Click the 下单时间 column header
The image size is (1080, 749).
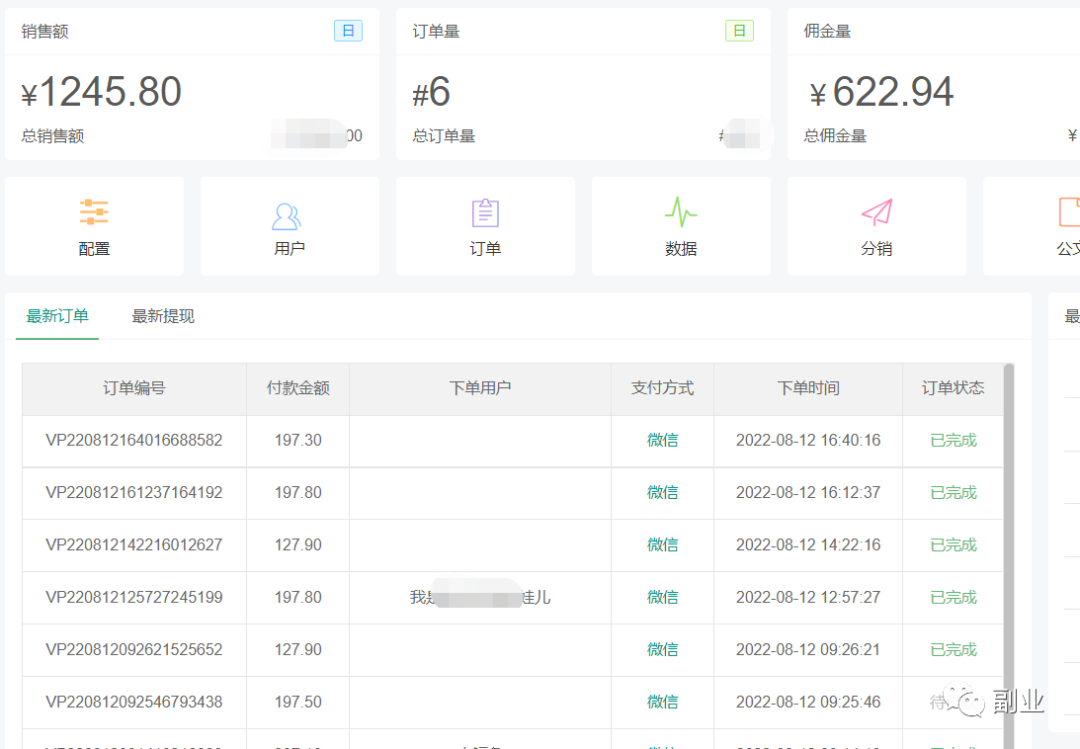(x=808, y=388)
